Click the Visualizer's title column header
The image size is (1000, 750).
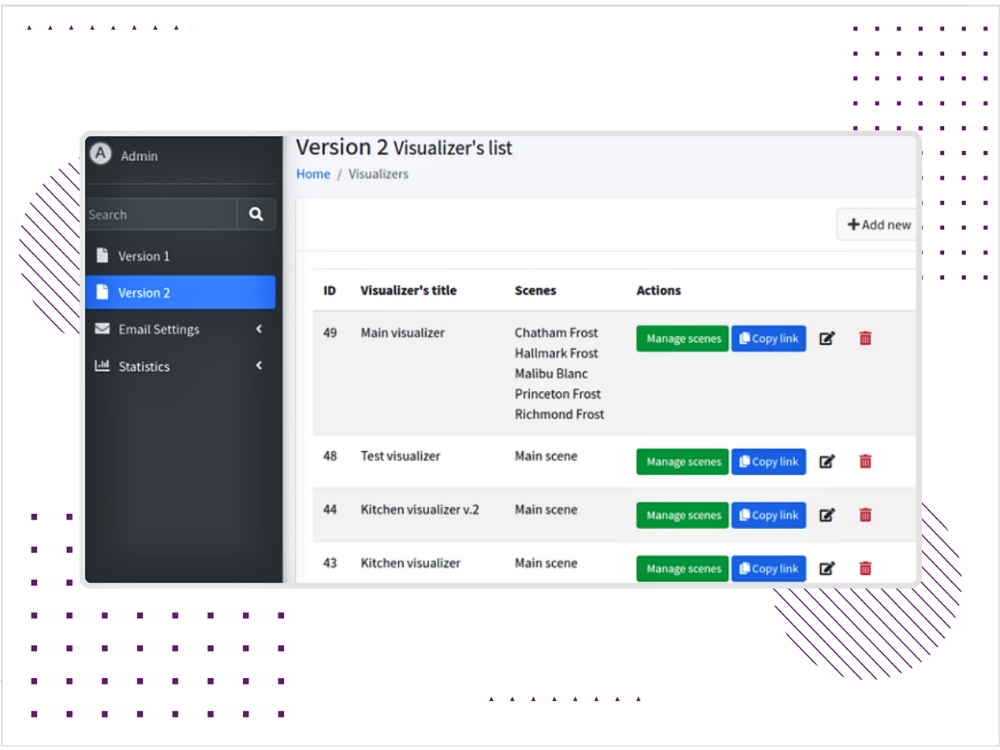(408, 291)
